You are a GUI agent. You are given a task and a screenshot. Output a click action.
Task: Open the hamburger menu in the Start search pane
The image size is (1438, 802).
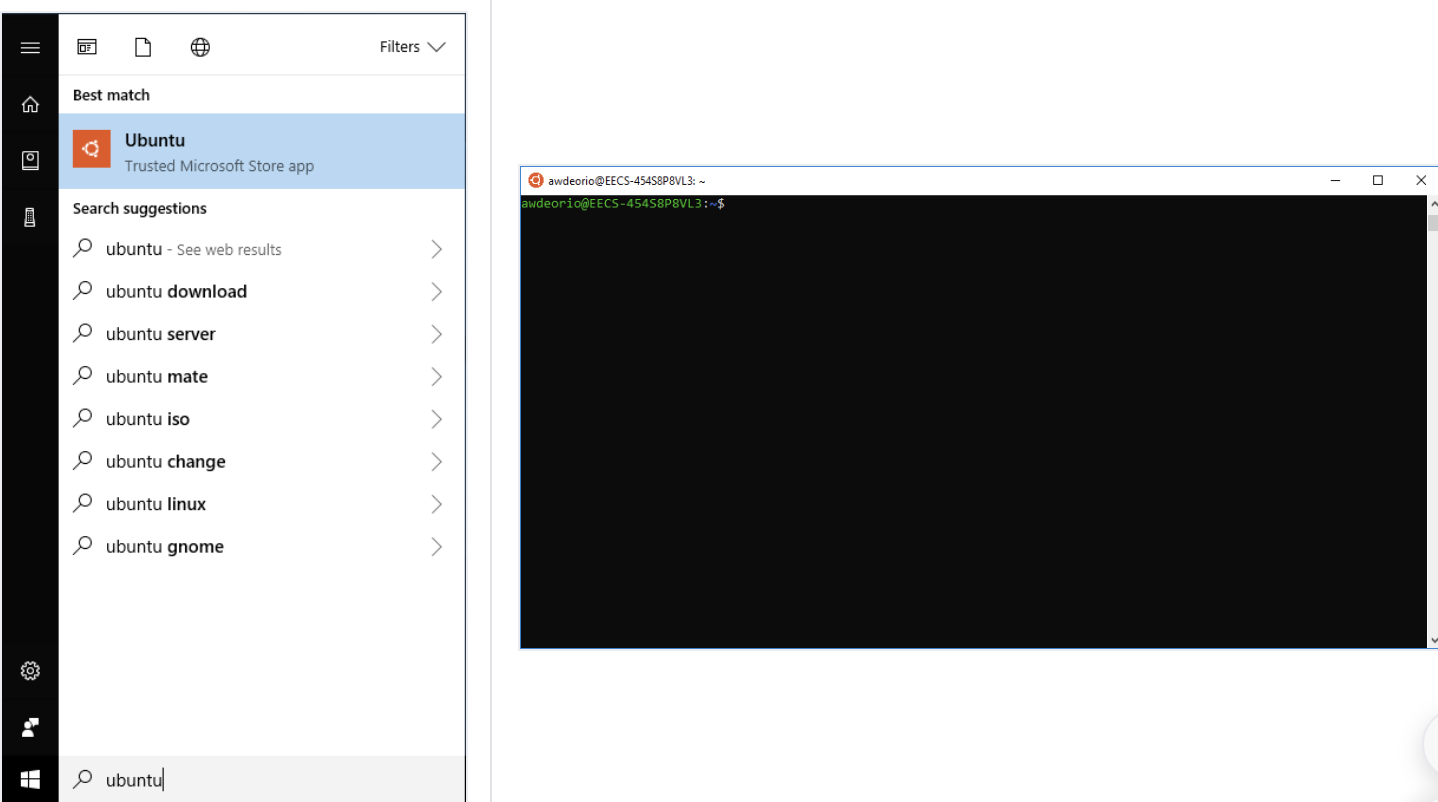(x=30, y=47)
